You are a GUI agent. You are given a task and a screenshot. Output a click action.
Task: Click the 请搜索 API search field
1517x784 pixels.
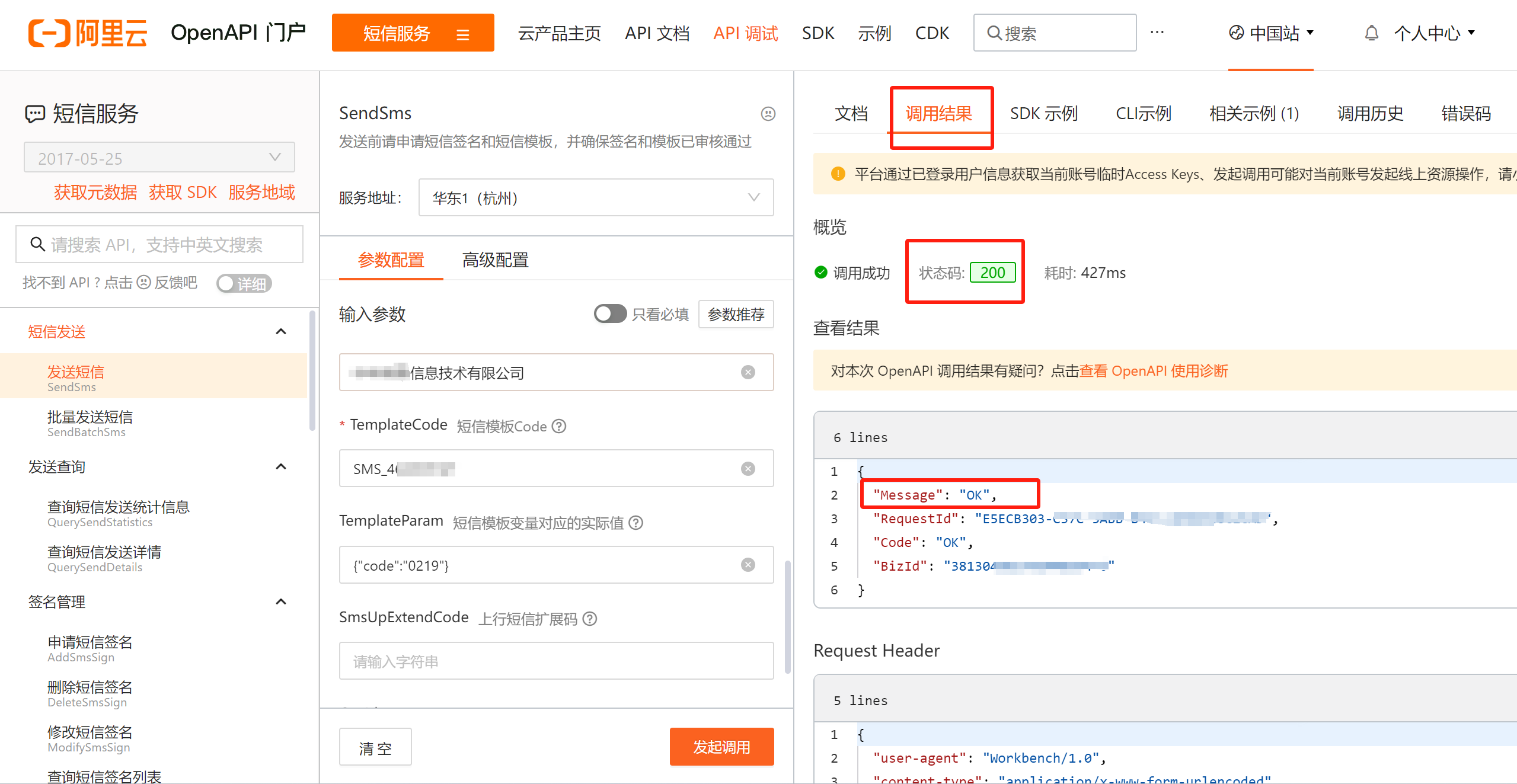tap(159, 244)
